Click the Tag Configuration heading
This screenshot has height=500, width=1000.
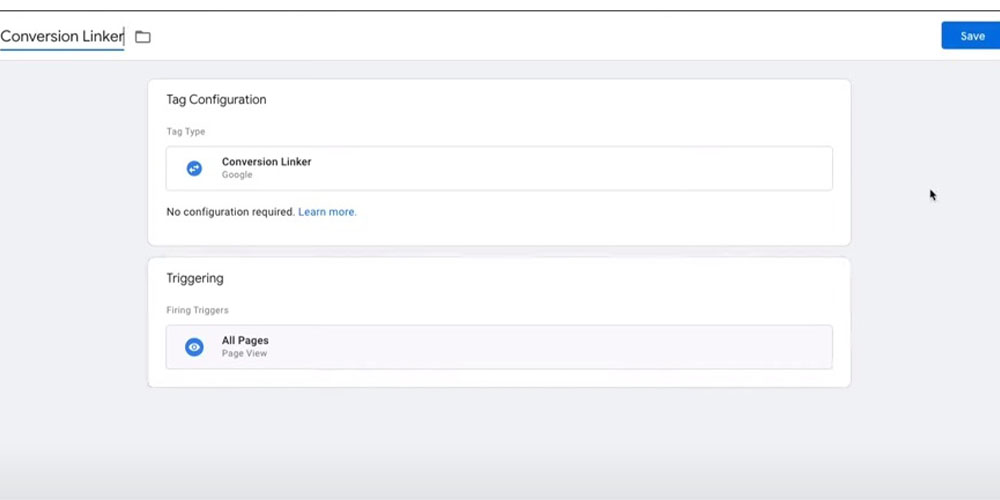[216, 99]
